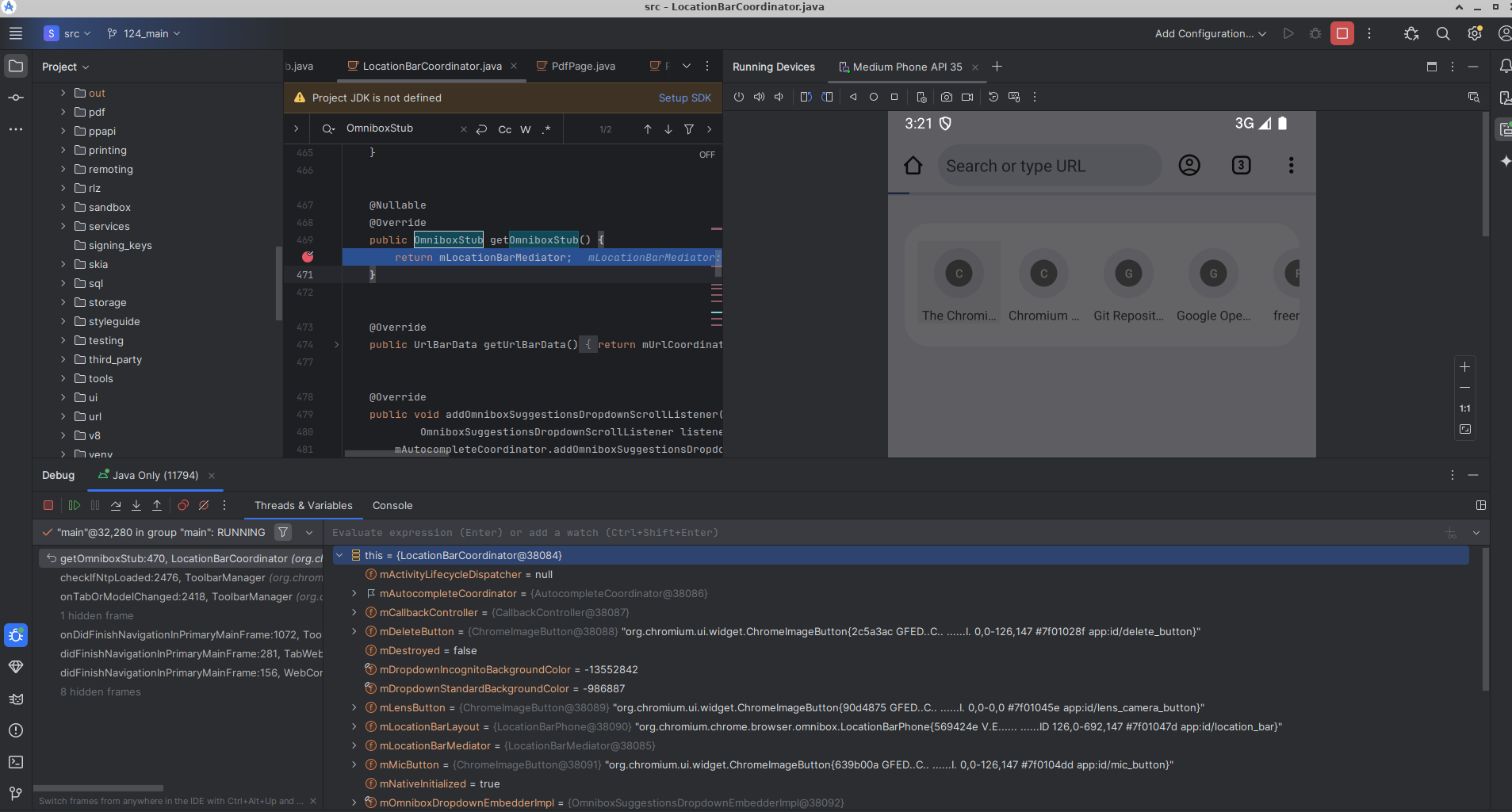1512x812 pixels.
Task: Toggle Match Case in the search bar
Action: point(505,128)
